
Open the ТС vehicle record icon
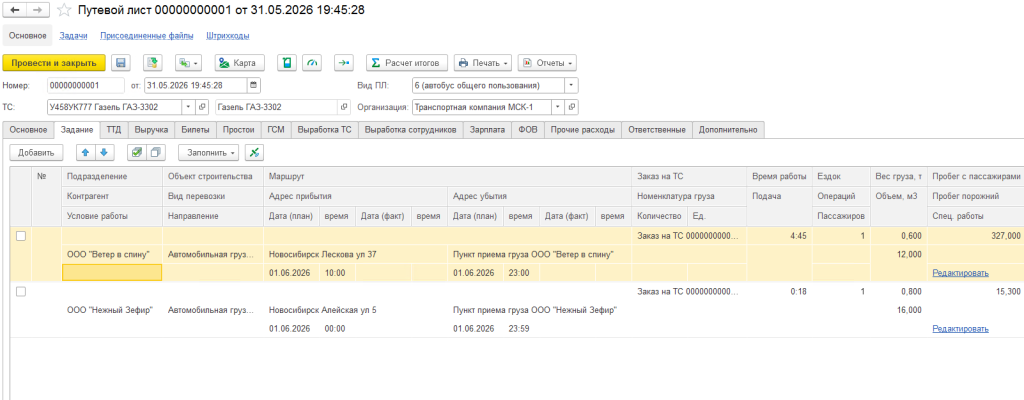[x=202, y=107]
